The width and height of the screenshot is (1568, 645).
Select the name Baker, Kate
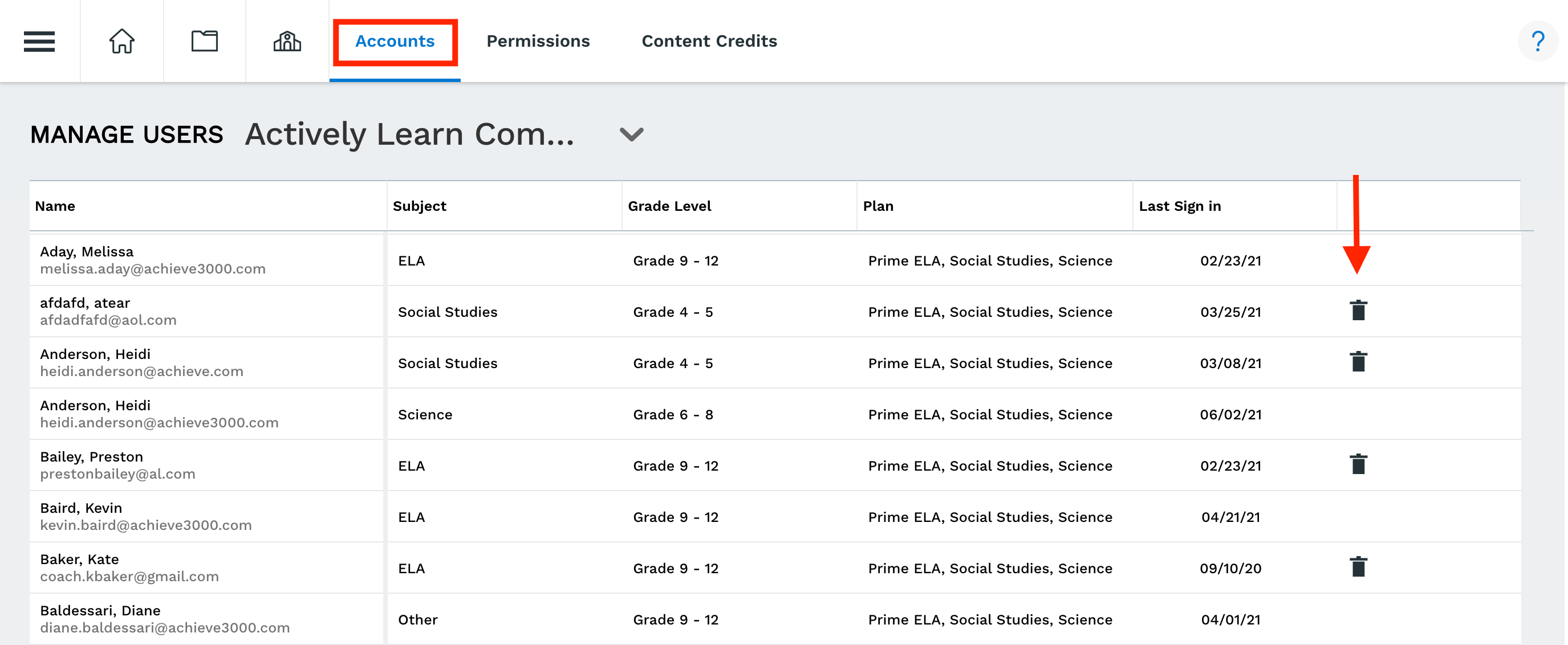click(79, 559)
